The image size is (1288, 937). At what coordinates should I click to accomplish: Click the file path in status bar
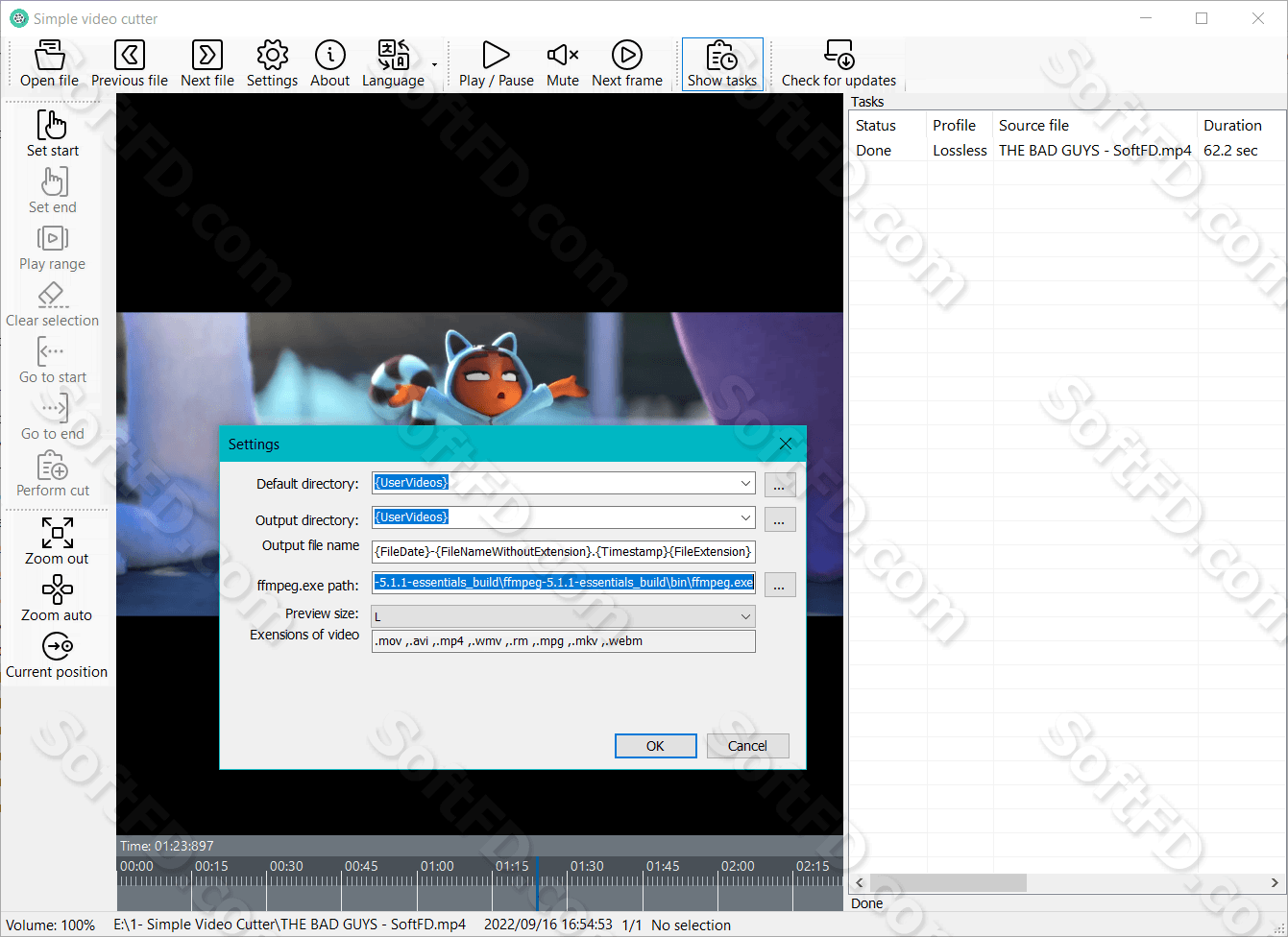(x=289, y=925)
